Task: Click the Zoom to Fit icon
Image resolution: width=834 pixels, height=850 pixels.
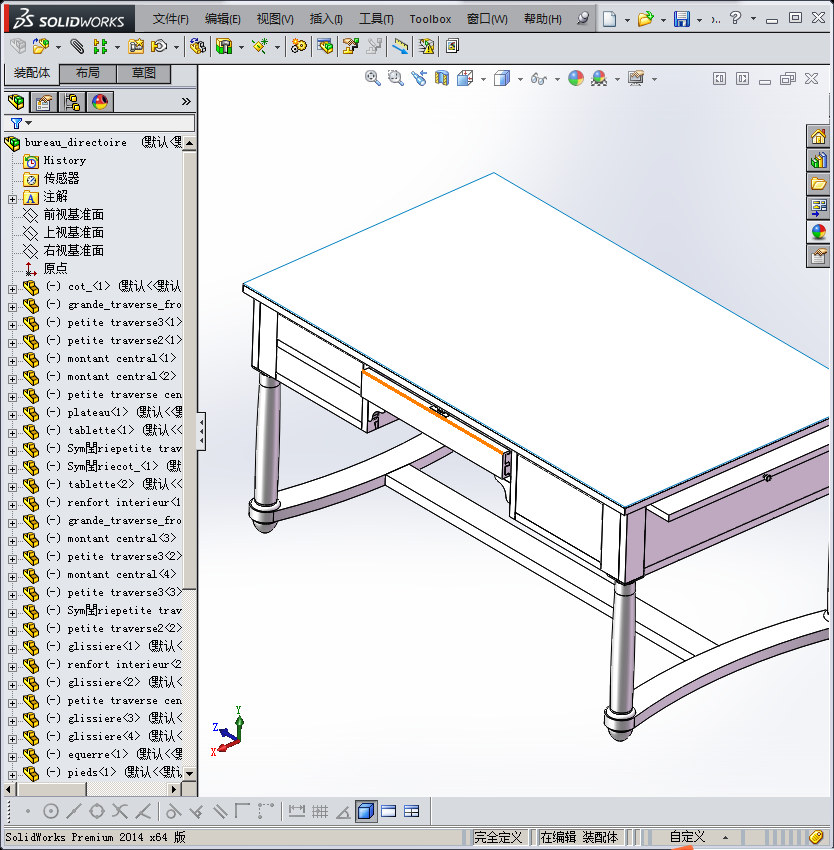Action: 373,79
